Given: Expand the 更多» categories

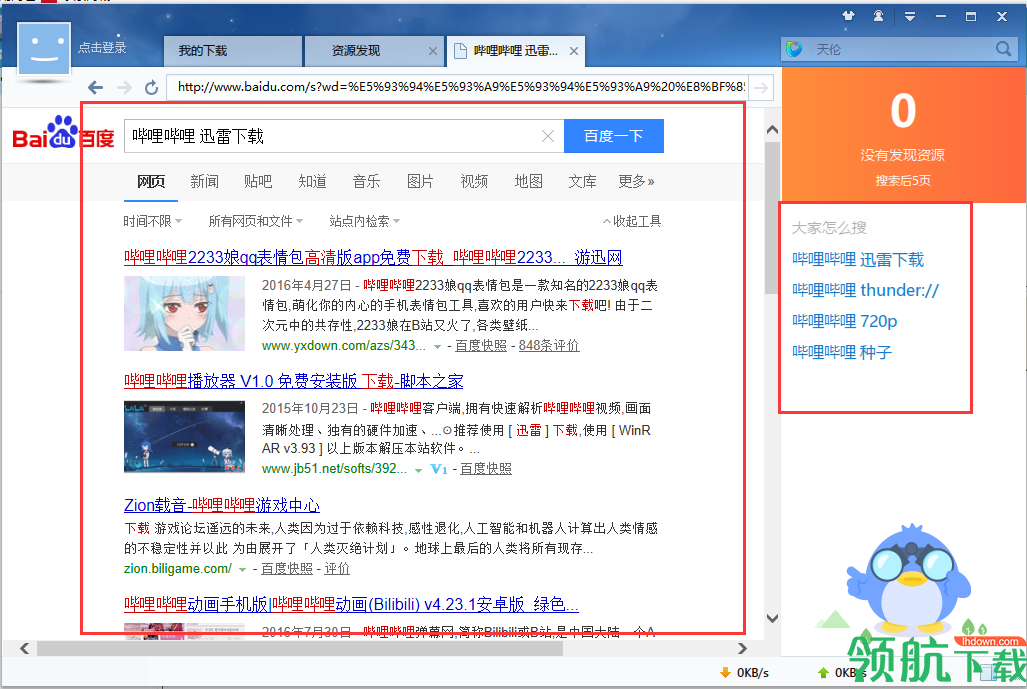Looking at the screenshot, I should coord(636,181).
